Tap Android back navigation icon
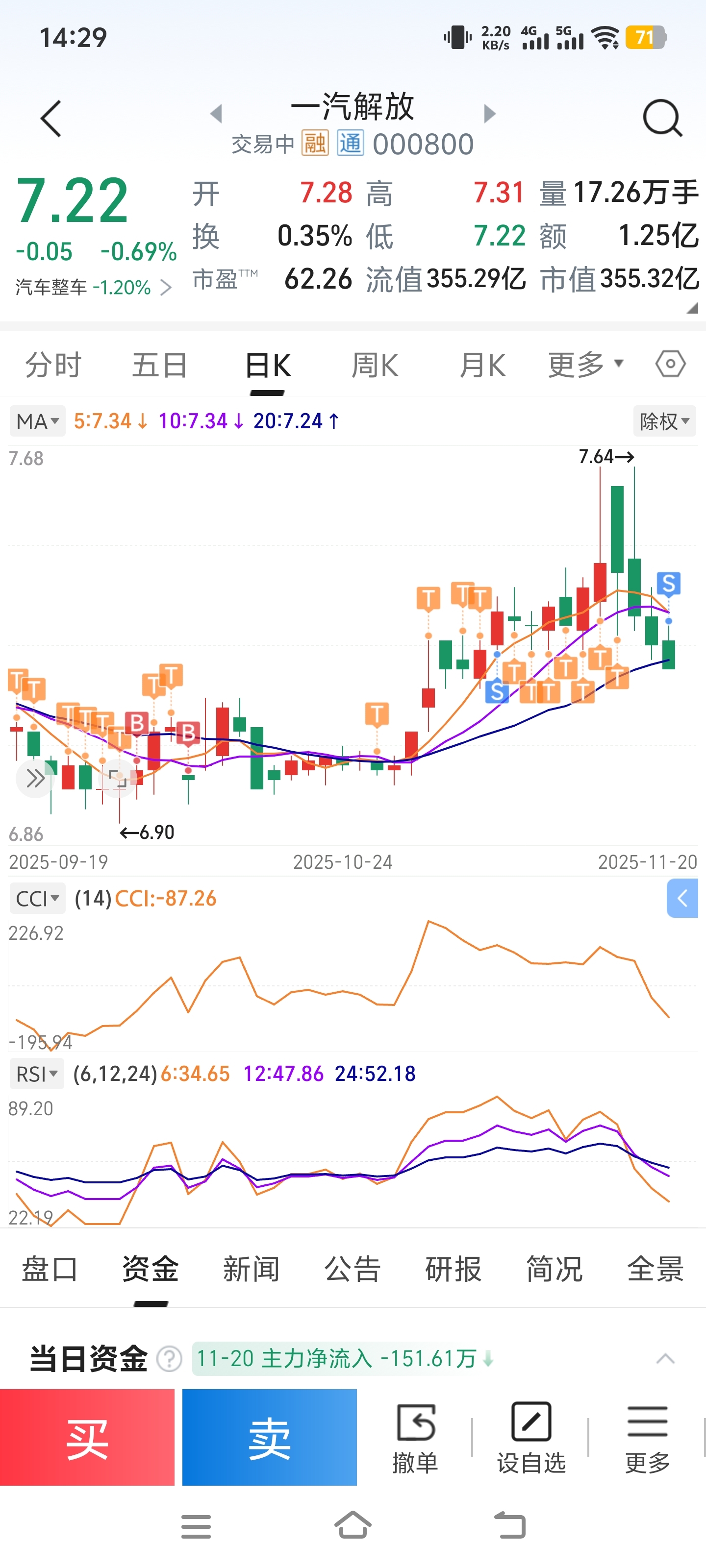 point(510,1525)
